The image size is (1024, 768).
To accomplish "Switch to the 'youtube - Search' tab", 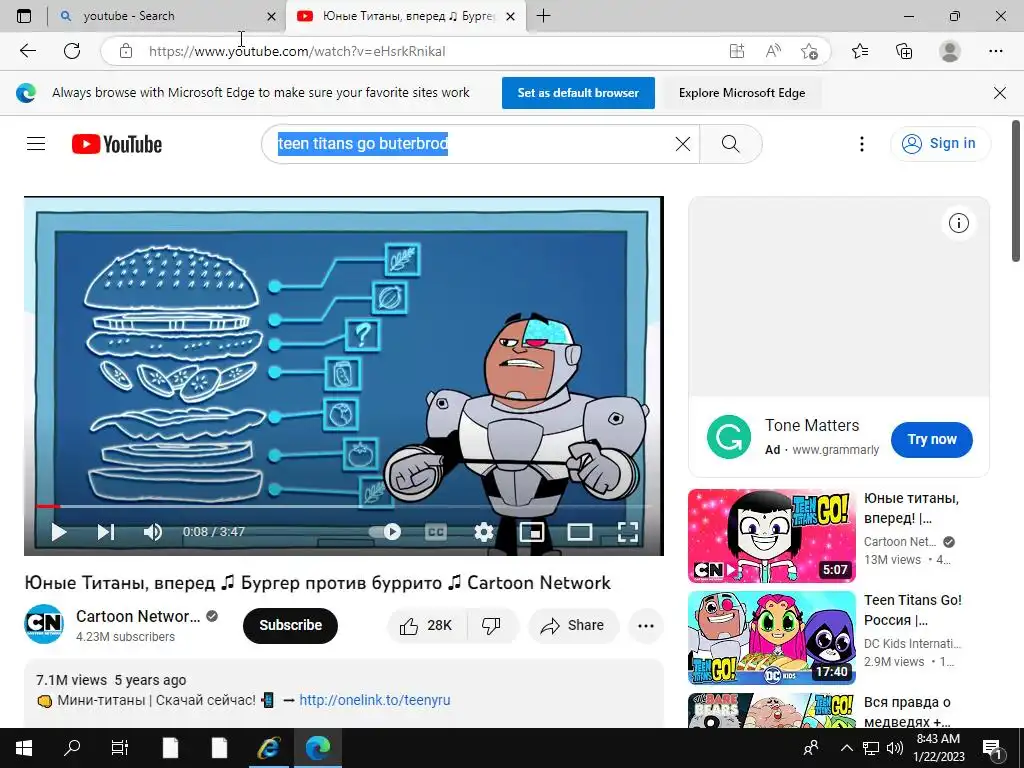I will (x=167, y=16).
